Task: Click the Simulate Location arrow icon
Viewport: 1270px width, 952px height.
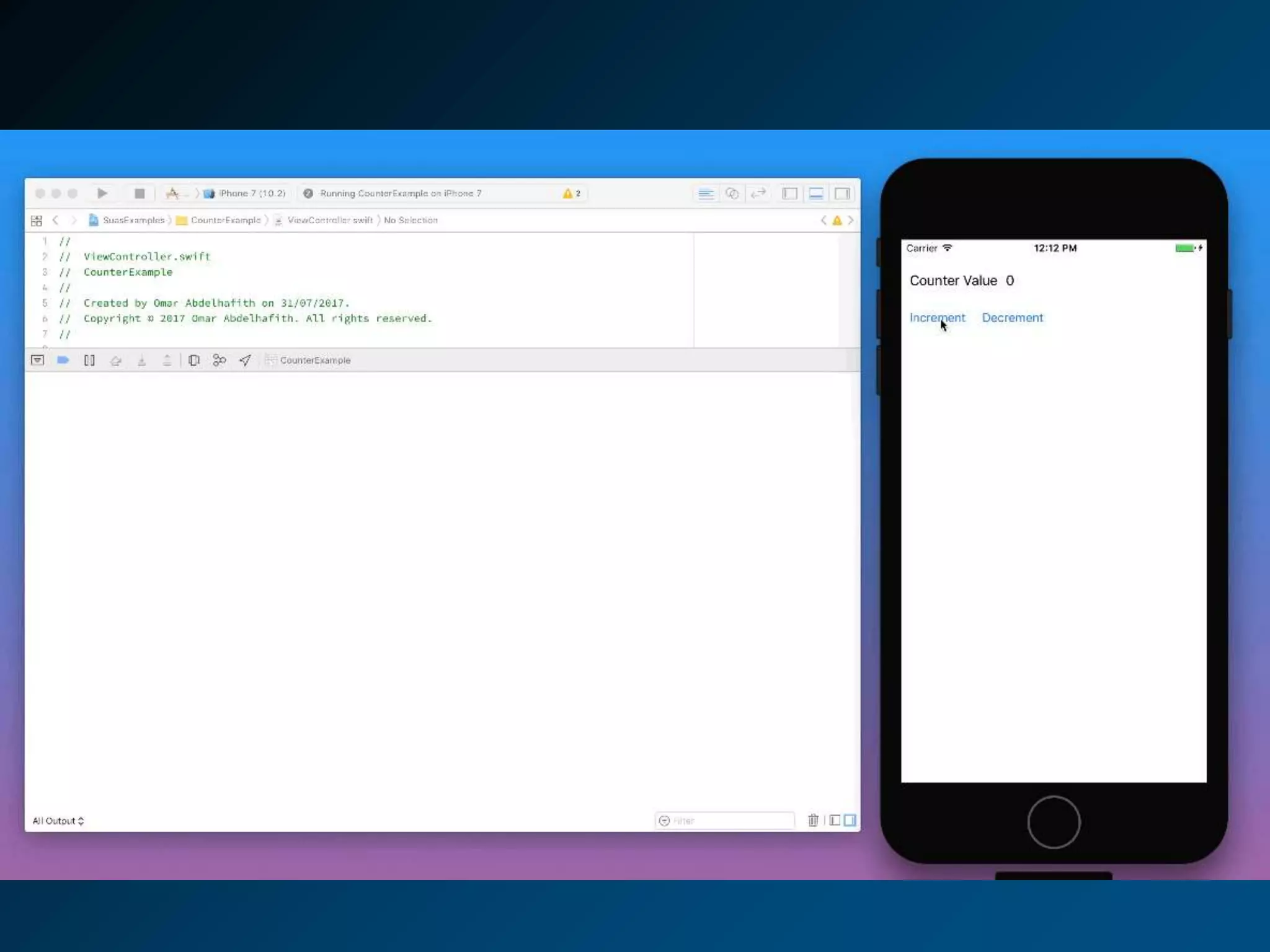Action: point(245,360)
